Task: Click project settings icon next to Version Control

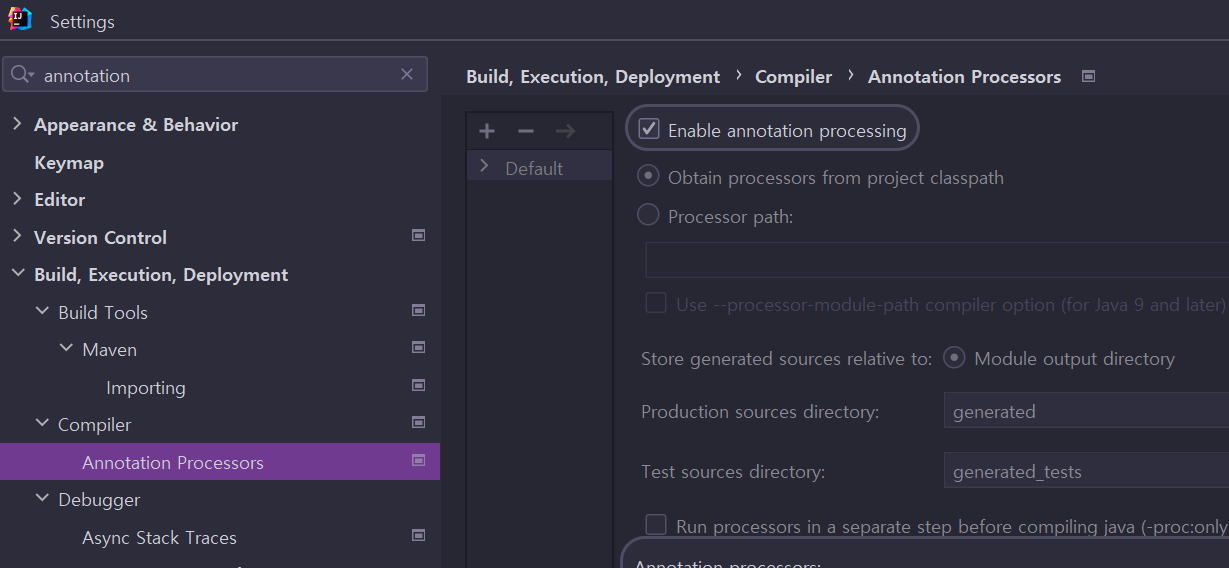Action: pyautogui.click(x=419, y=236)
